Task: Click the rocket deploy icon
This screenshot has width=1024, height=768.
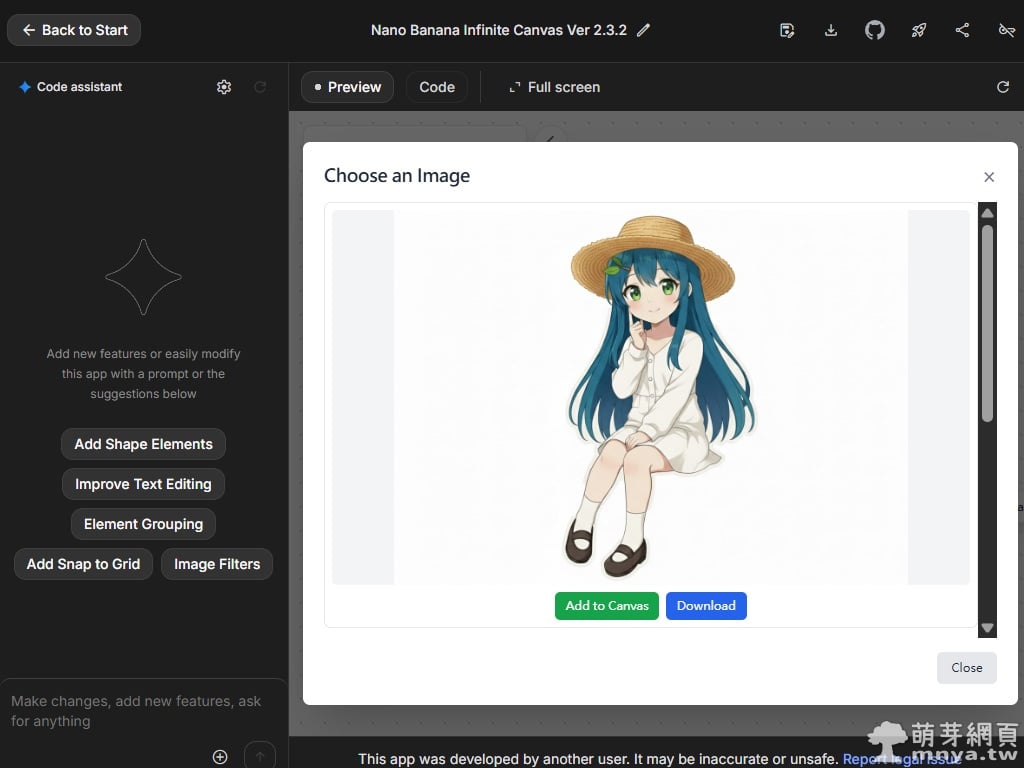Action: point(918,30)
